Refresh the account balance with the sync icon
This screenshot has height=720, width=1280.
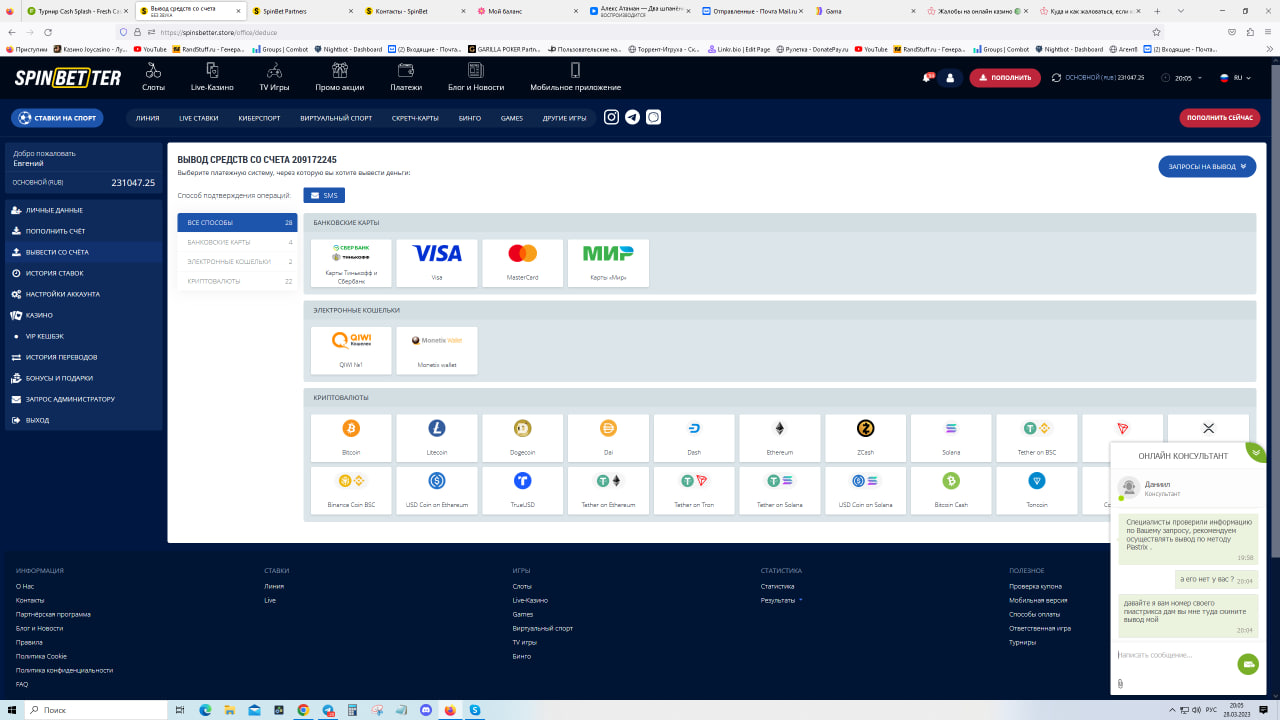coord(1057,78)
